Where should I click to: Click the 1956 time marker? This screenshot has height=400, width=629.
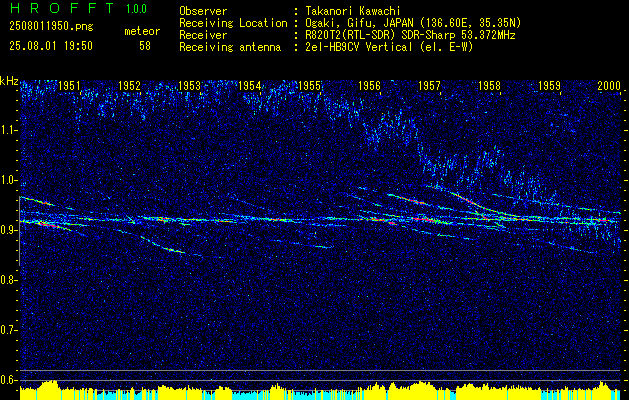[x=369, y=85]
